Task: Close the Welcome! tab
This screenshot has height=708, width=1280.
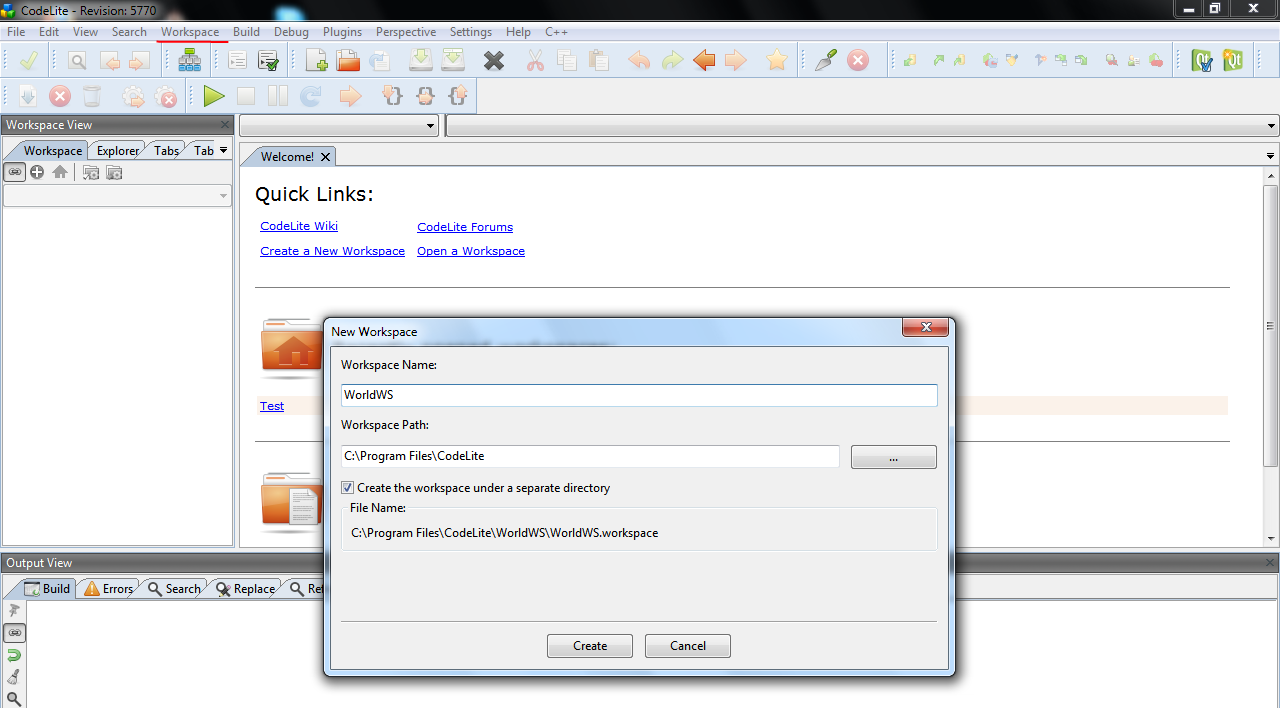Action: [x=325, y=157]
